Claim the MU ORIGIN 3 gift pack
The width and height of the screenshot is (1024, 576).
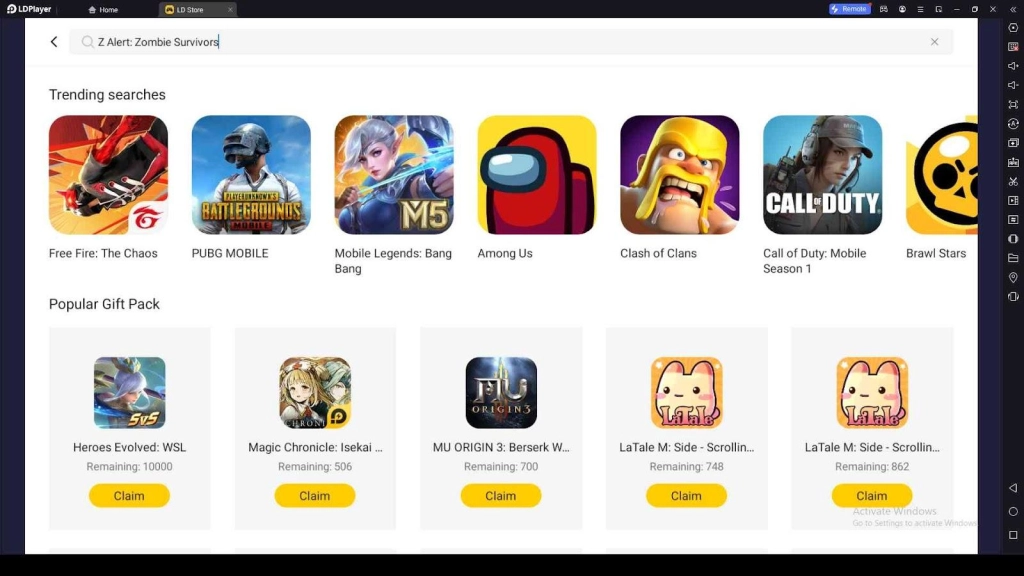500,496
